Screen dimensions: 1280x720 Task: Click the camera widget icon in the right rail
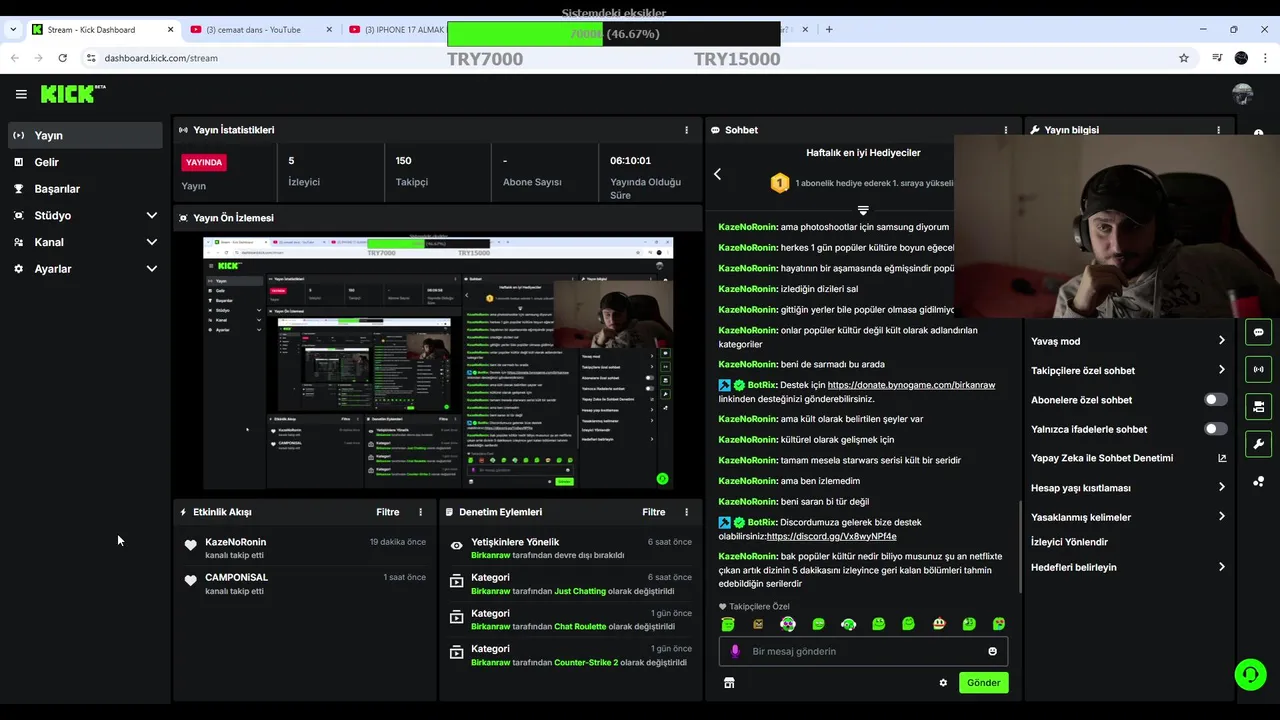[1258, 407]
